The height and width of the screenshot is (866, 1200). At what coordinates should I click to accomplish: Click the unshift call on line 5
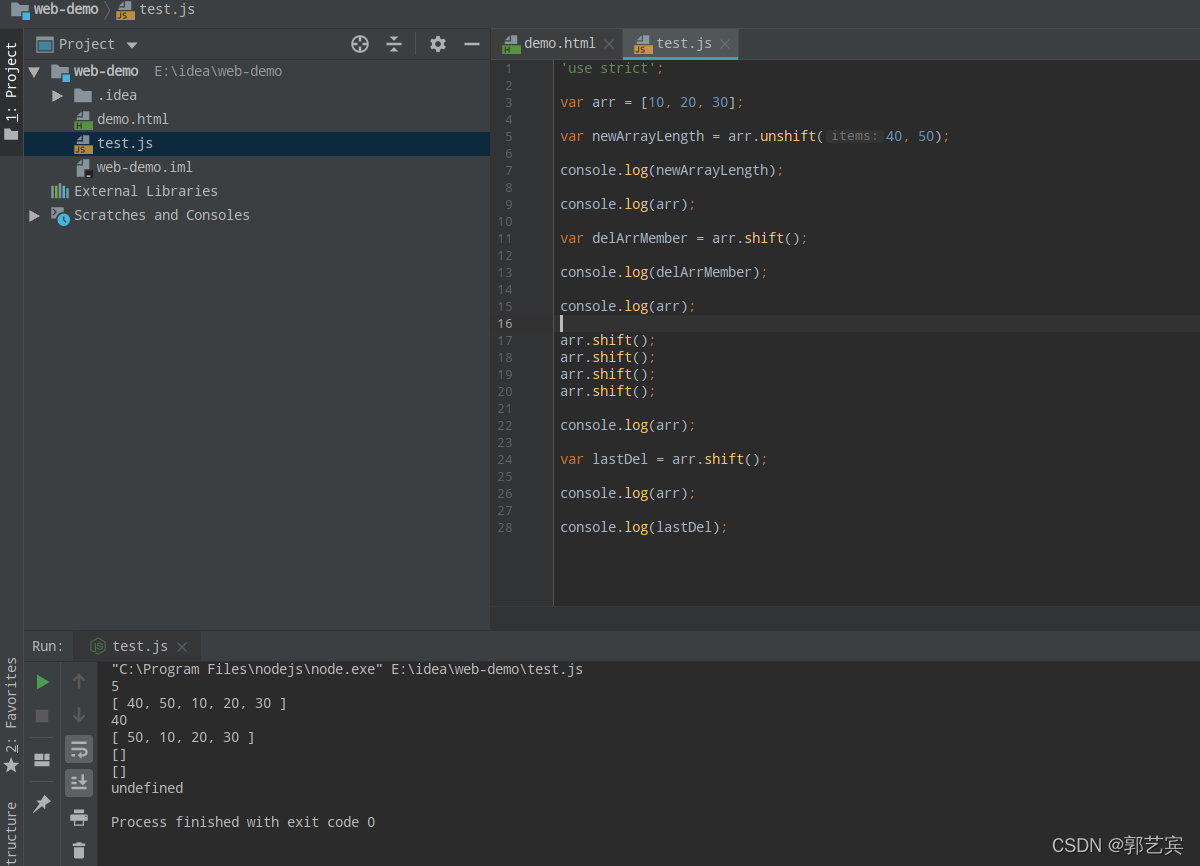(x=788, y=136)
